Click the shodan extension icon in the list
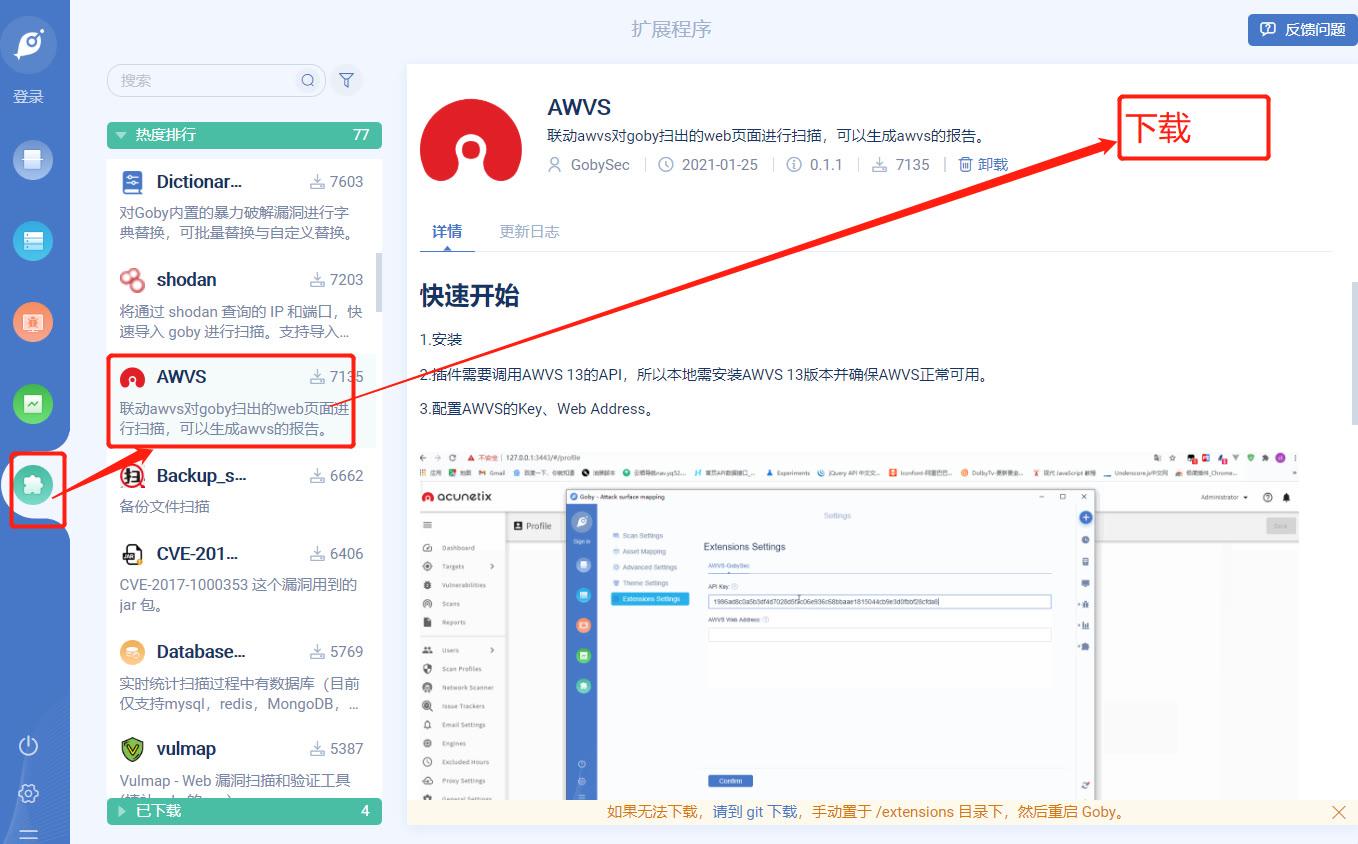This screenshot has width=1358, height=844. (131, 280)
